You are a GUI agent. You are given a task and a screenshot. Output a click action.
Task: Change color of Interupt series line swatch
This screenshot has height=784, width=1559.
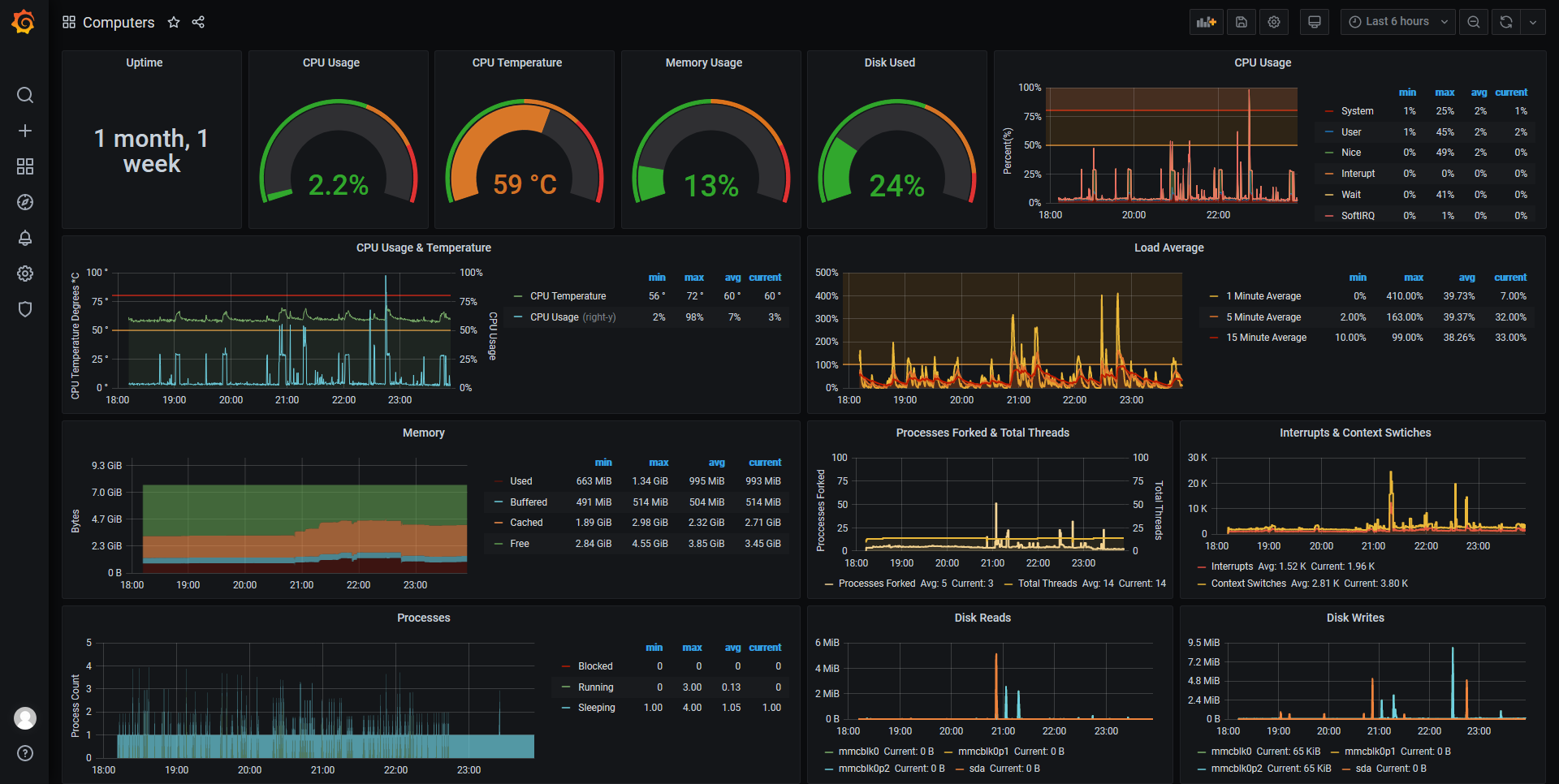[1329, 174]
